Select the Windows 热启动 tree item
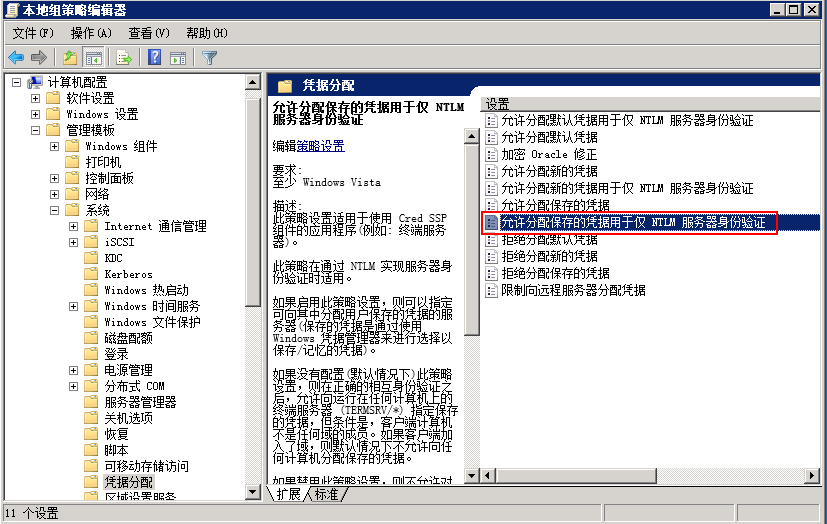The image size is (827, 524). [x=146, y=290]
